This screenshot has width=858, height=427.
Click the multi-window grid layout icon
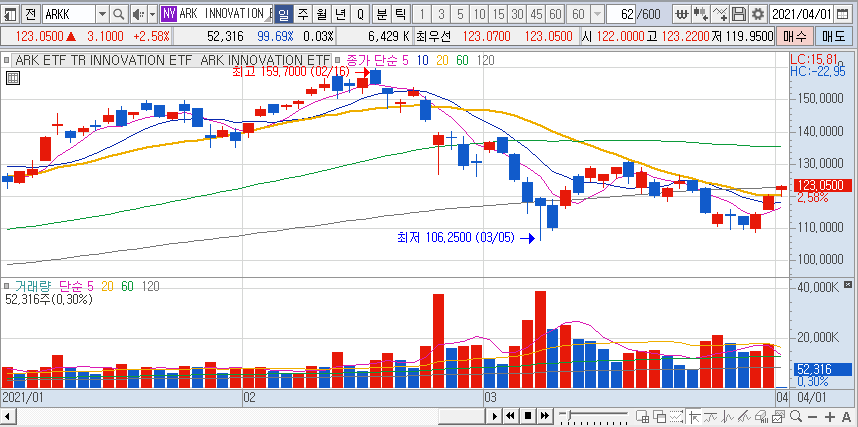pos(643,417)
